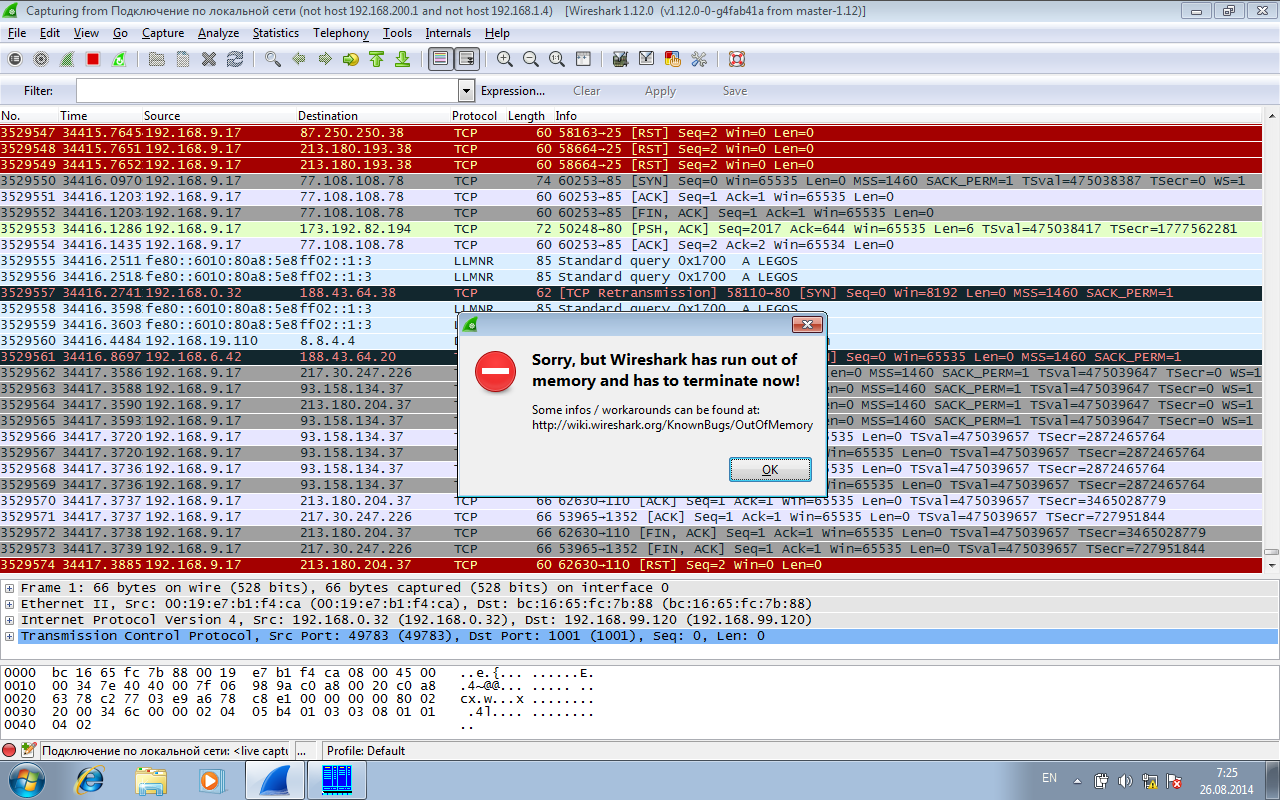
Task: Save this capture file icon
Action: [183, 59]
